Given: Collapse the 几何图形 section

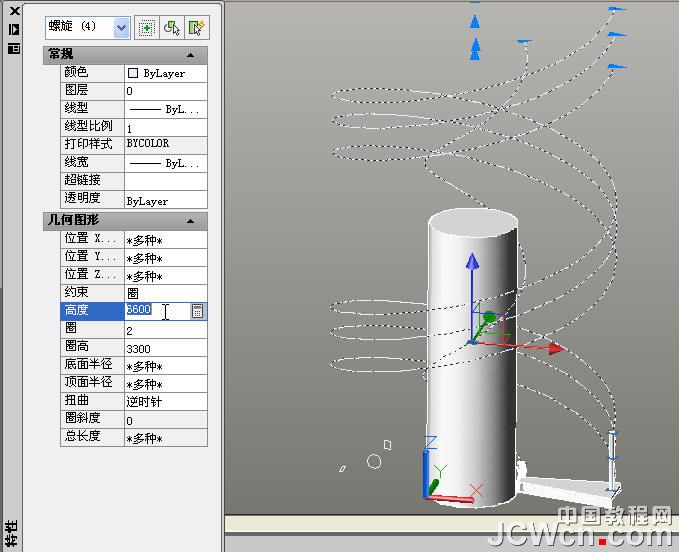Looking at the screenshot, I should (190, 221).
